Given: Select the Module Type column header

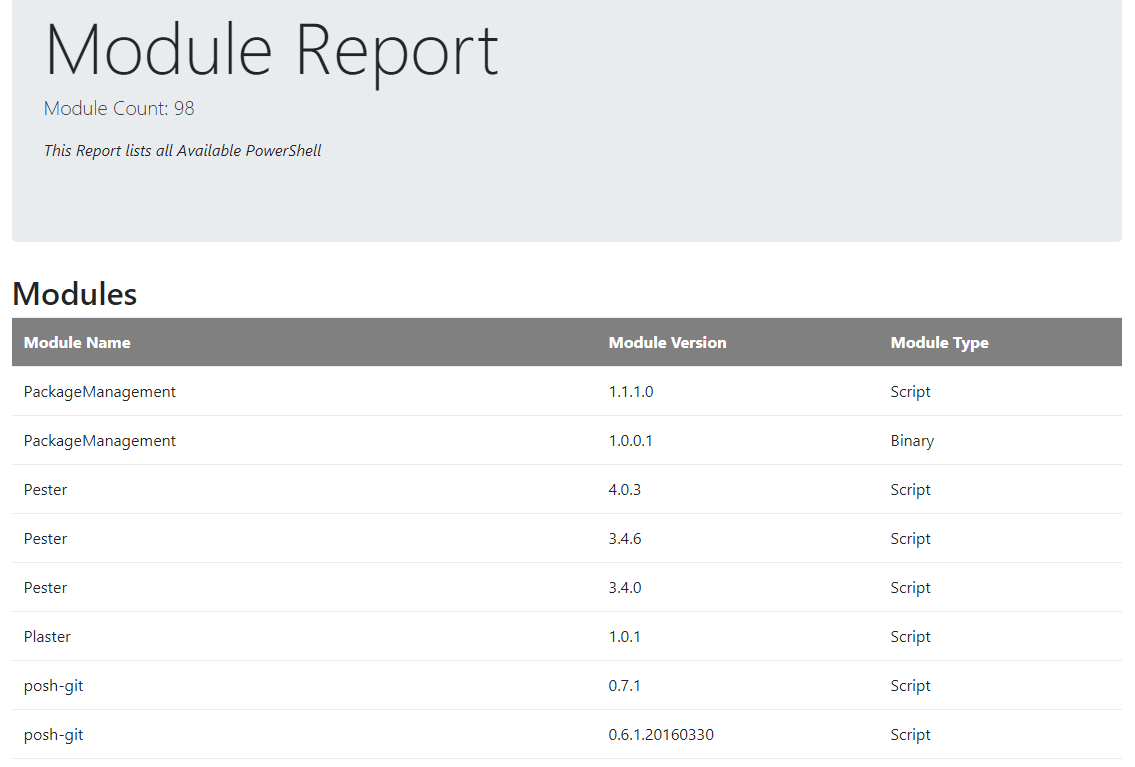Looking at the screenshot, I should [939, 342].
